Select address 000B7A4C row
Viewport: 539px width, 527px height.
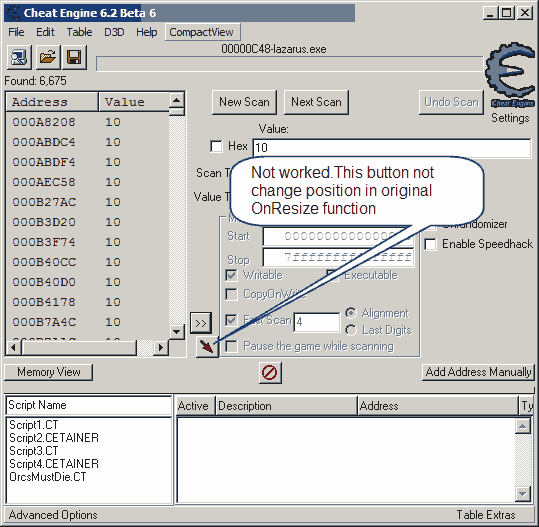click(x=87, y=322)
